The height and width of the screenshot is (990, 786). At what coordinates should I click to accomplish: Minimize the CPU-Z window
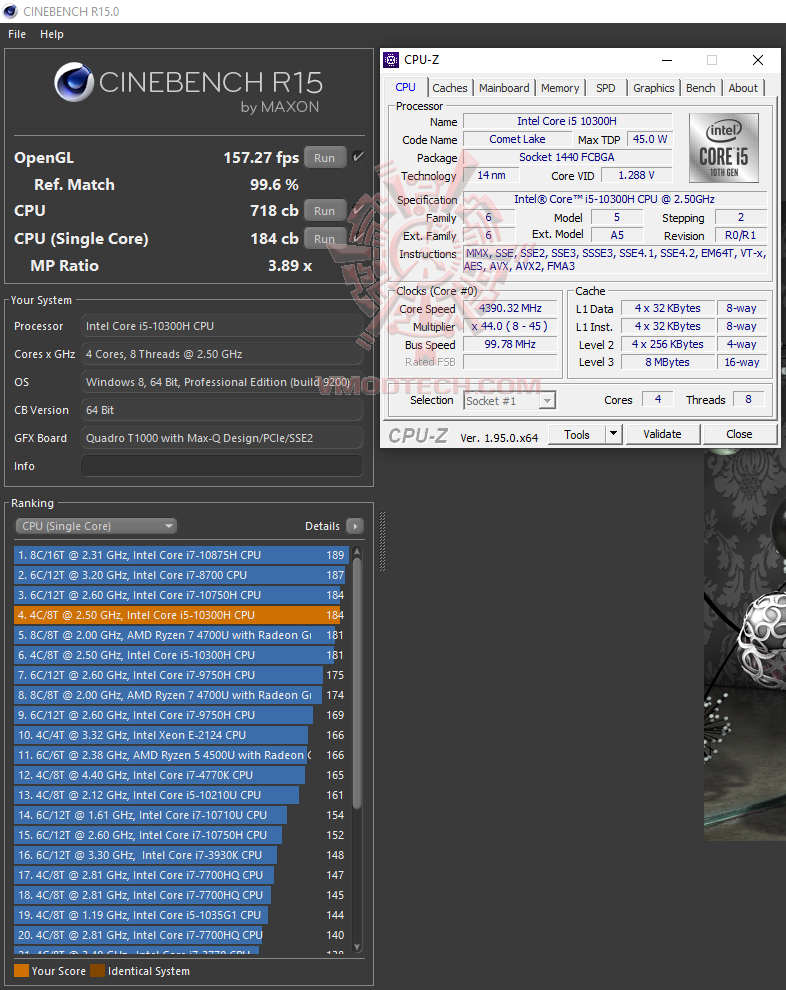click(667, 60)
